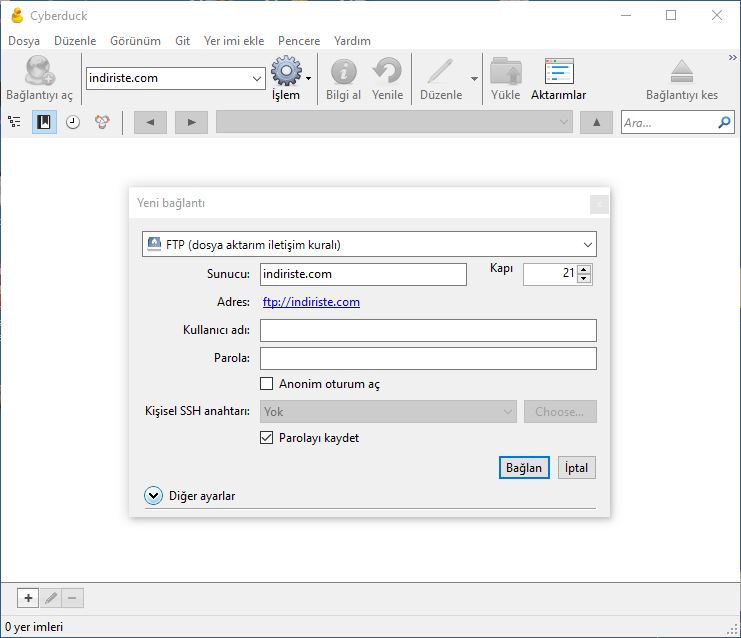Open the Düzenle editor dropdown arrow
741x638 pixels.
474,78
